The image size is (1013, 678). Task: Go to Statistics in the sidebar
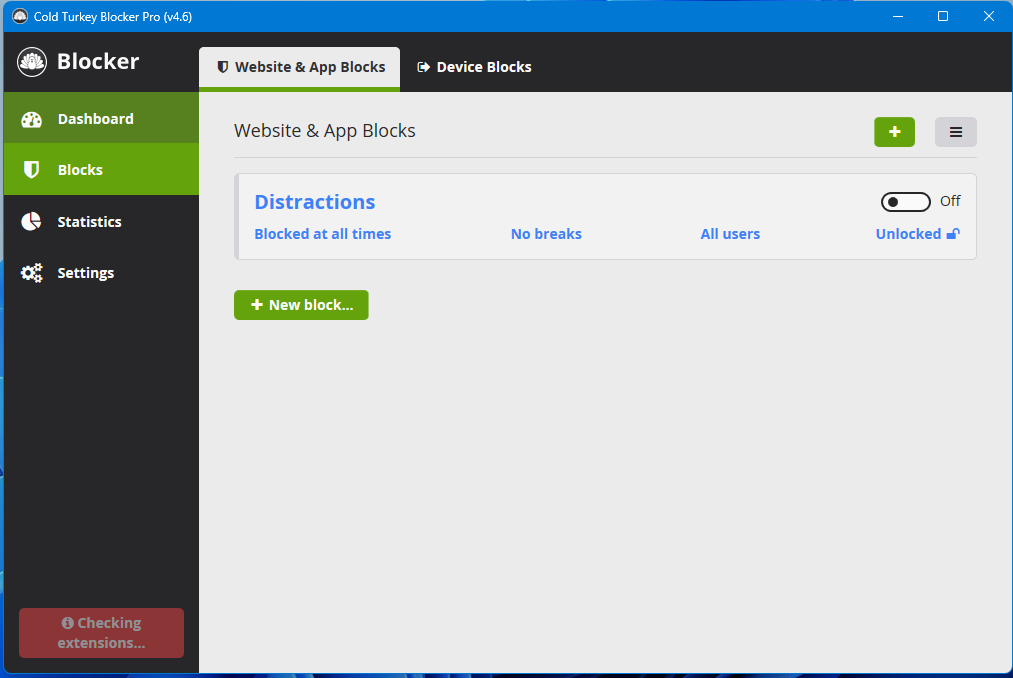(x=89, y=222)
